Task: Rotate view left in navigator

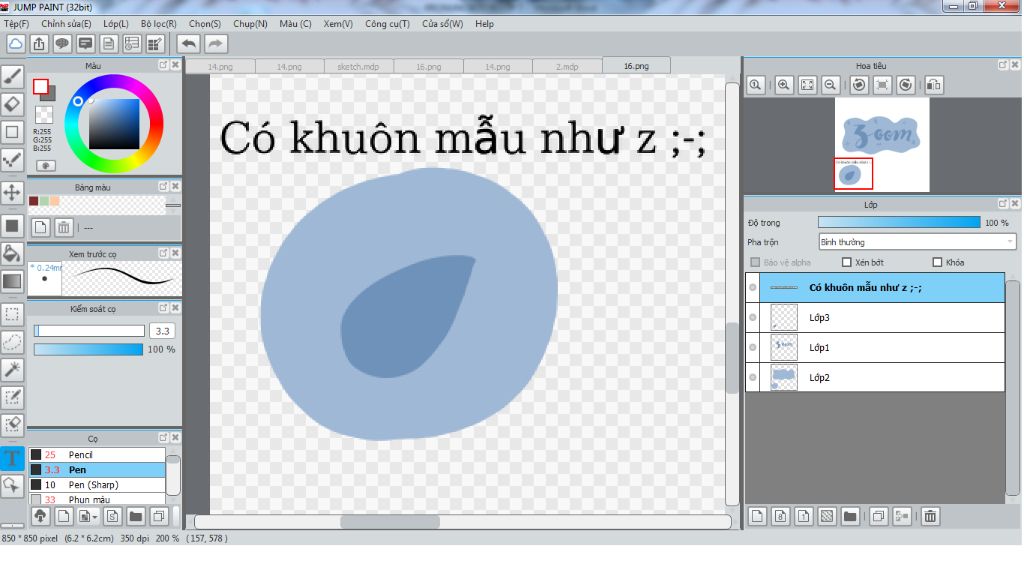Action: (x=859, y=85)
